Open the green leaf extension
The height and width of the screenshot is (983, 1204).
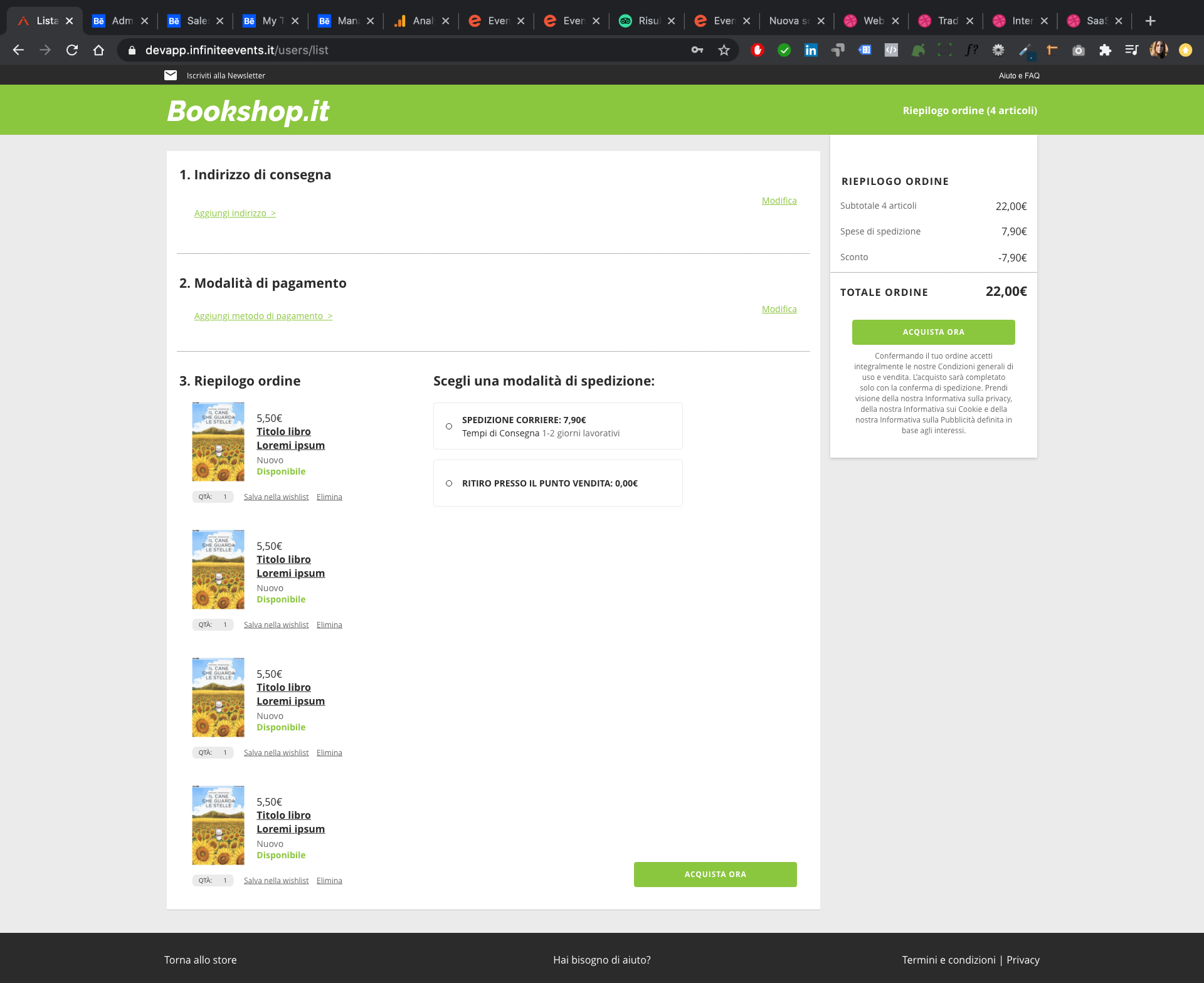pos(918,50)
